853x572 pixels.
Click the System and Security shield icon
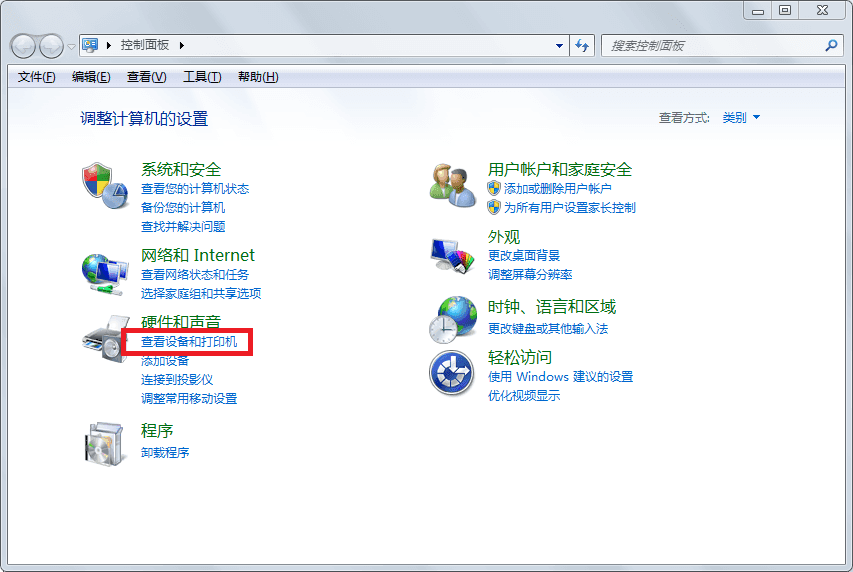[x=105, y=185]
